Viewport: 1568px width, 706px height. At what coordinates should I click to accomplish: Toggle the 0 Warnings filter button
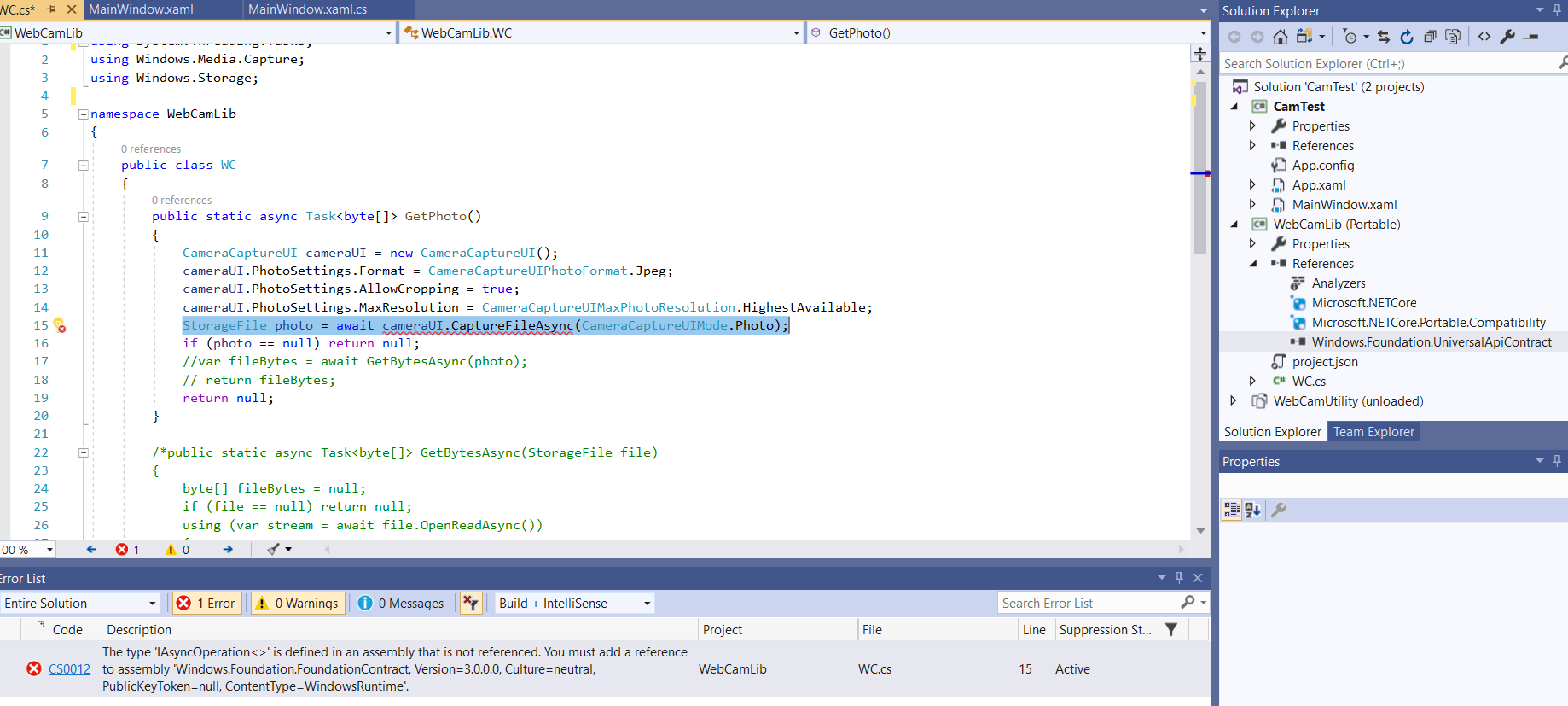pos(297,603)
